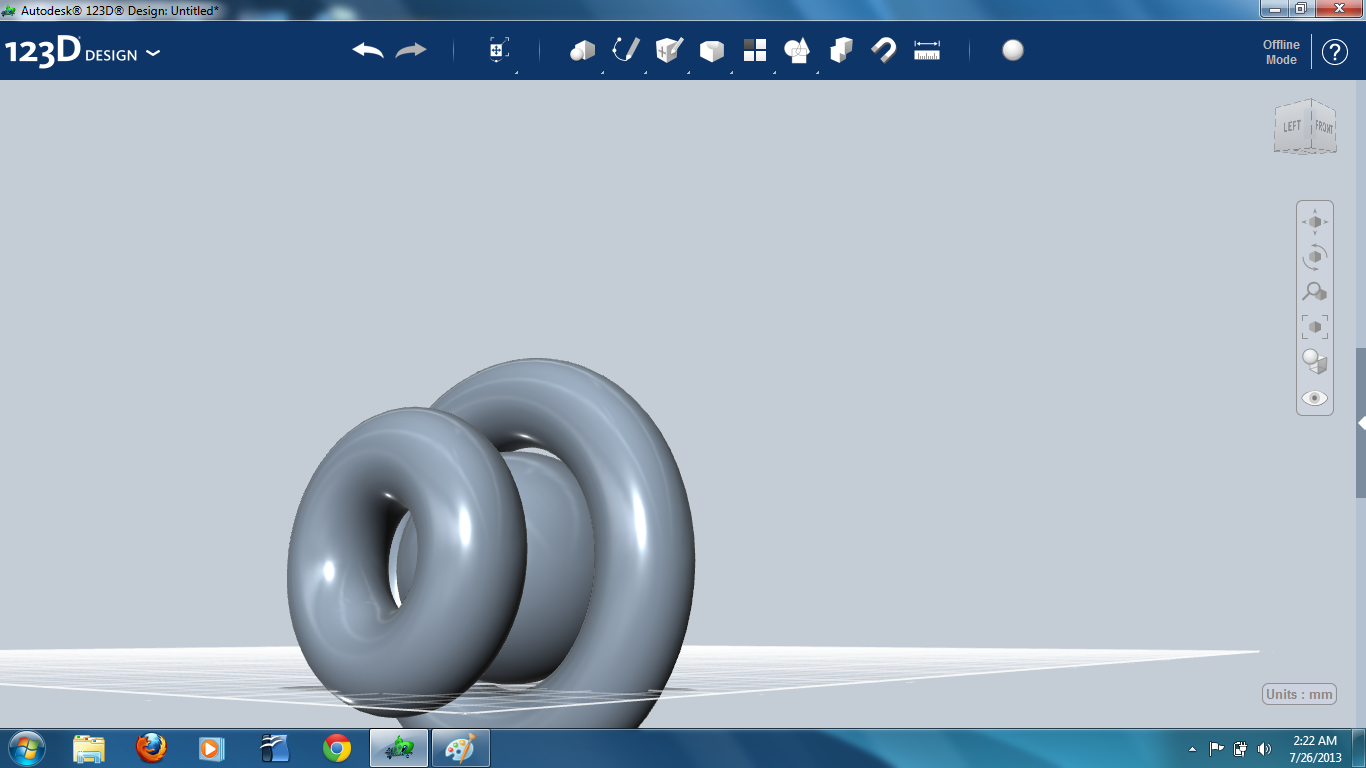The height and width of the screenshot is (768, 1366).
Task: Open the Primitives tool
Action: click(584, 51)
